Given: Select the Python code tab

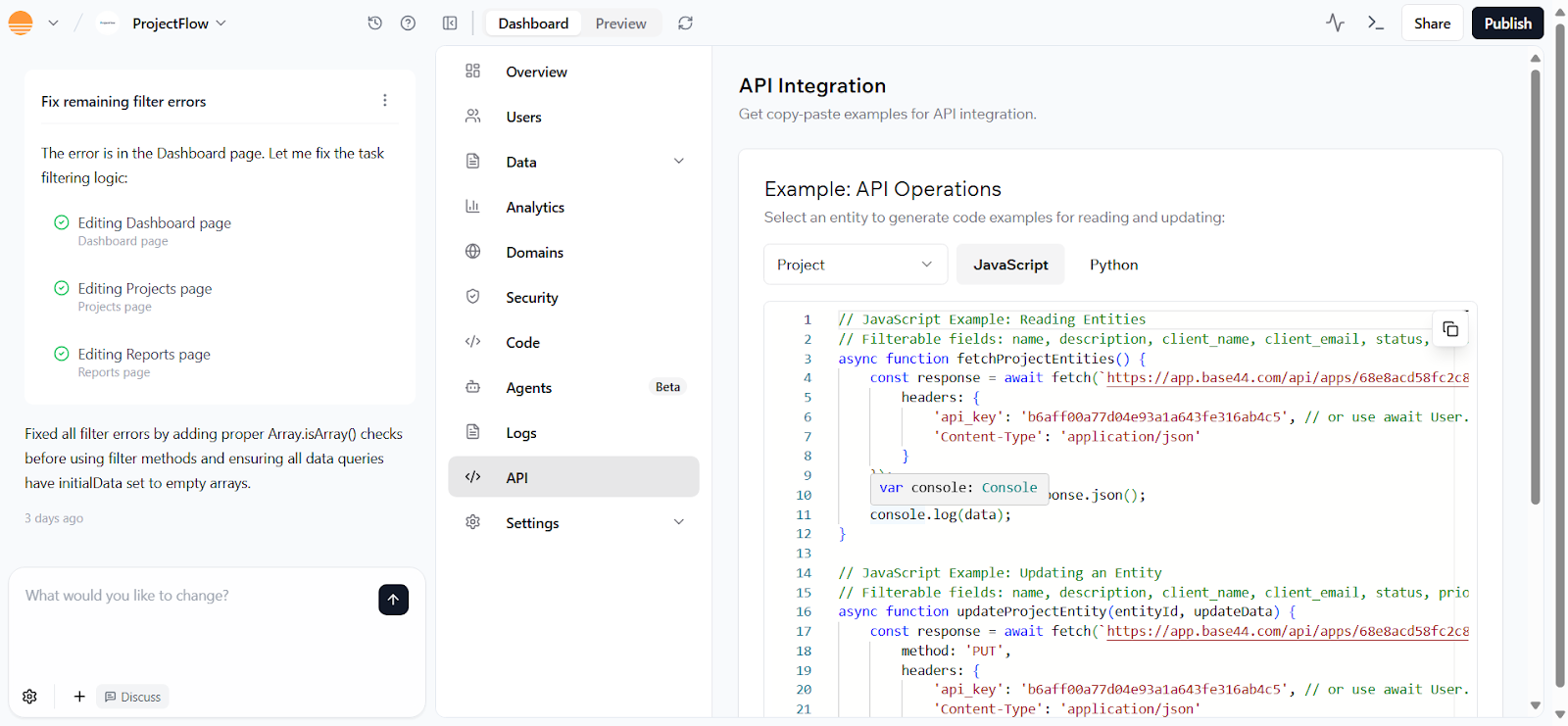Looking at the screenshot, I should tap(1113, 265).
